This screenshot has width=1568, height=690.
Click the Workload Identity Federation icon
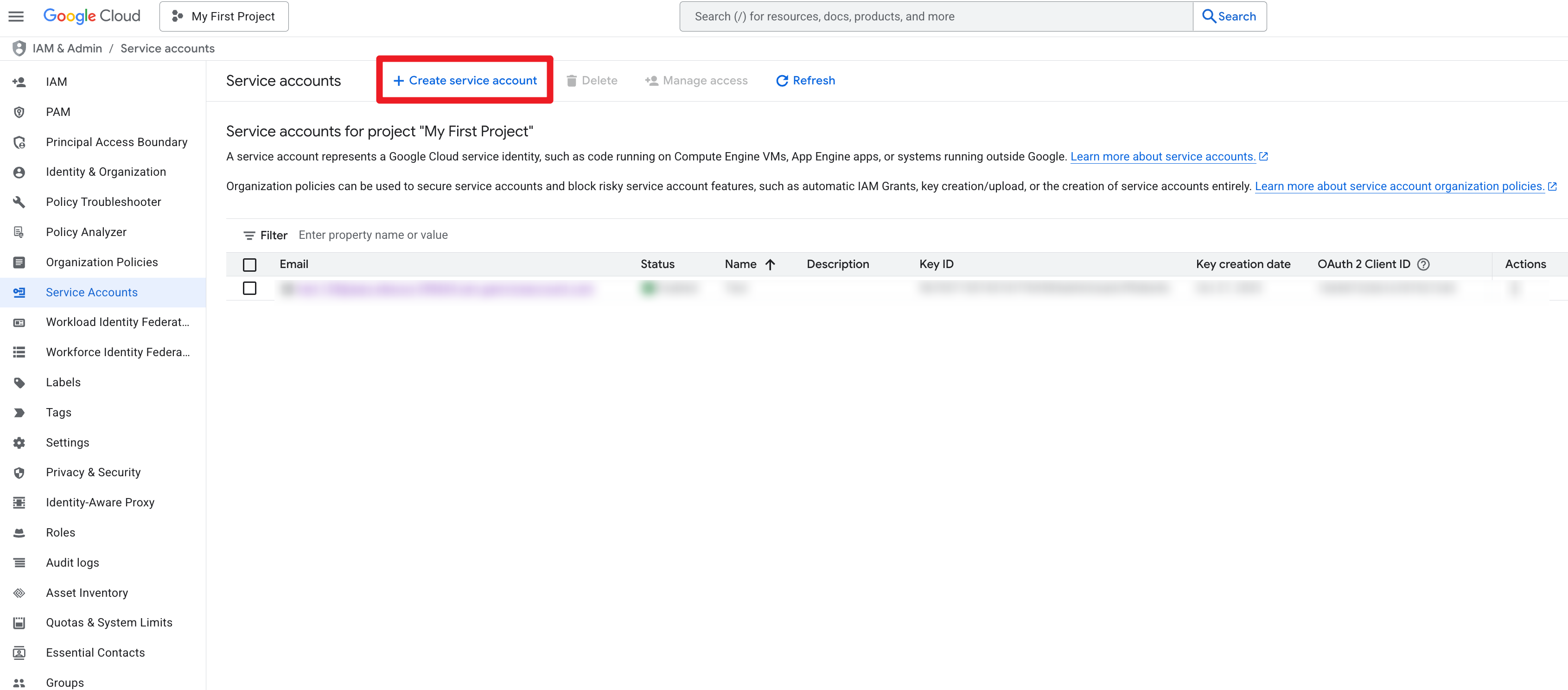coord(19,322)
